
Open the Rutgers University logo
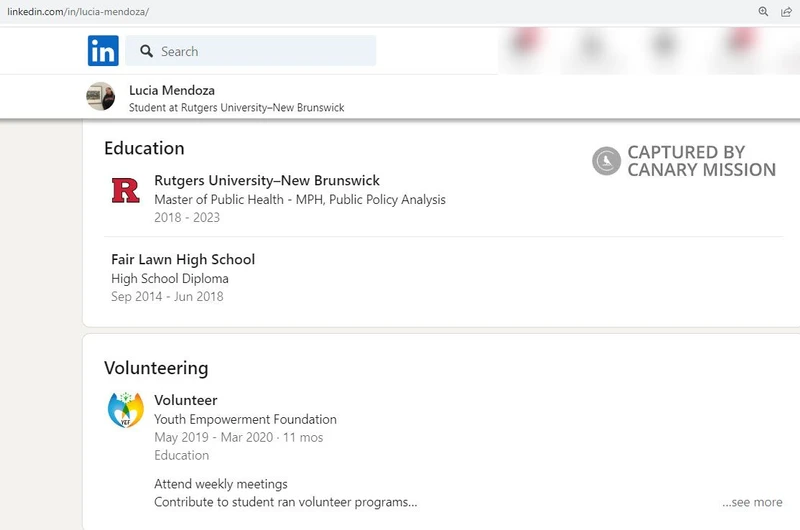click(126, 190)
